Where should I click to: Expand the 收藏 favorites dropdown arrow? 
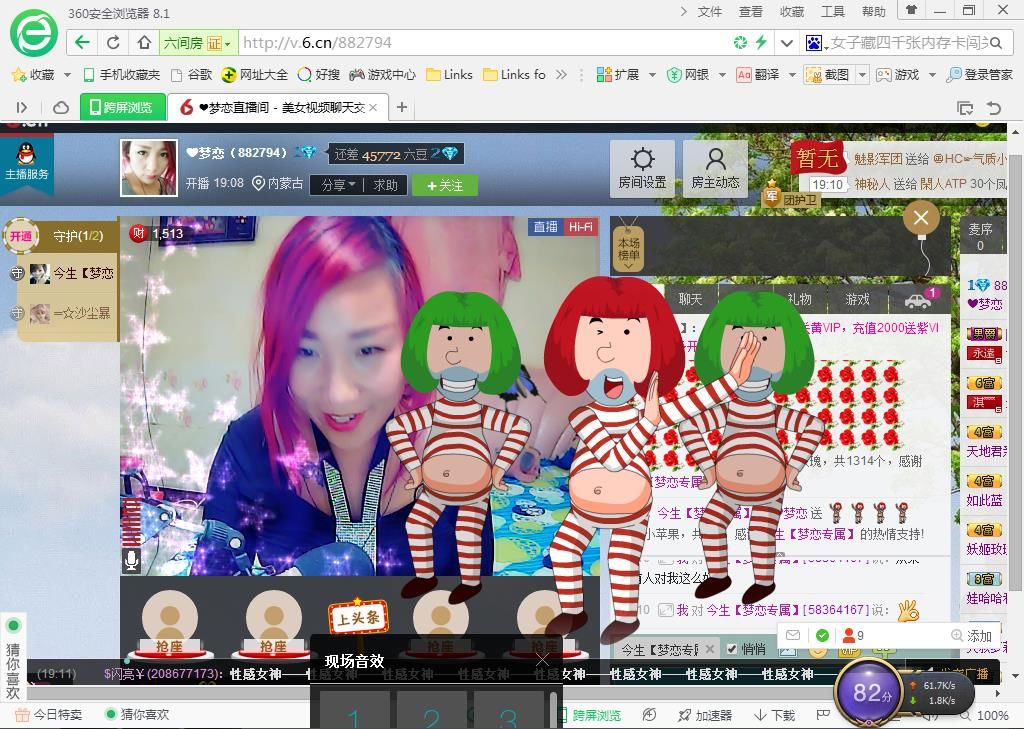[67, 75]
